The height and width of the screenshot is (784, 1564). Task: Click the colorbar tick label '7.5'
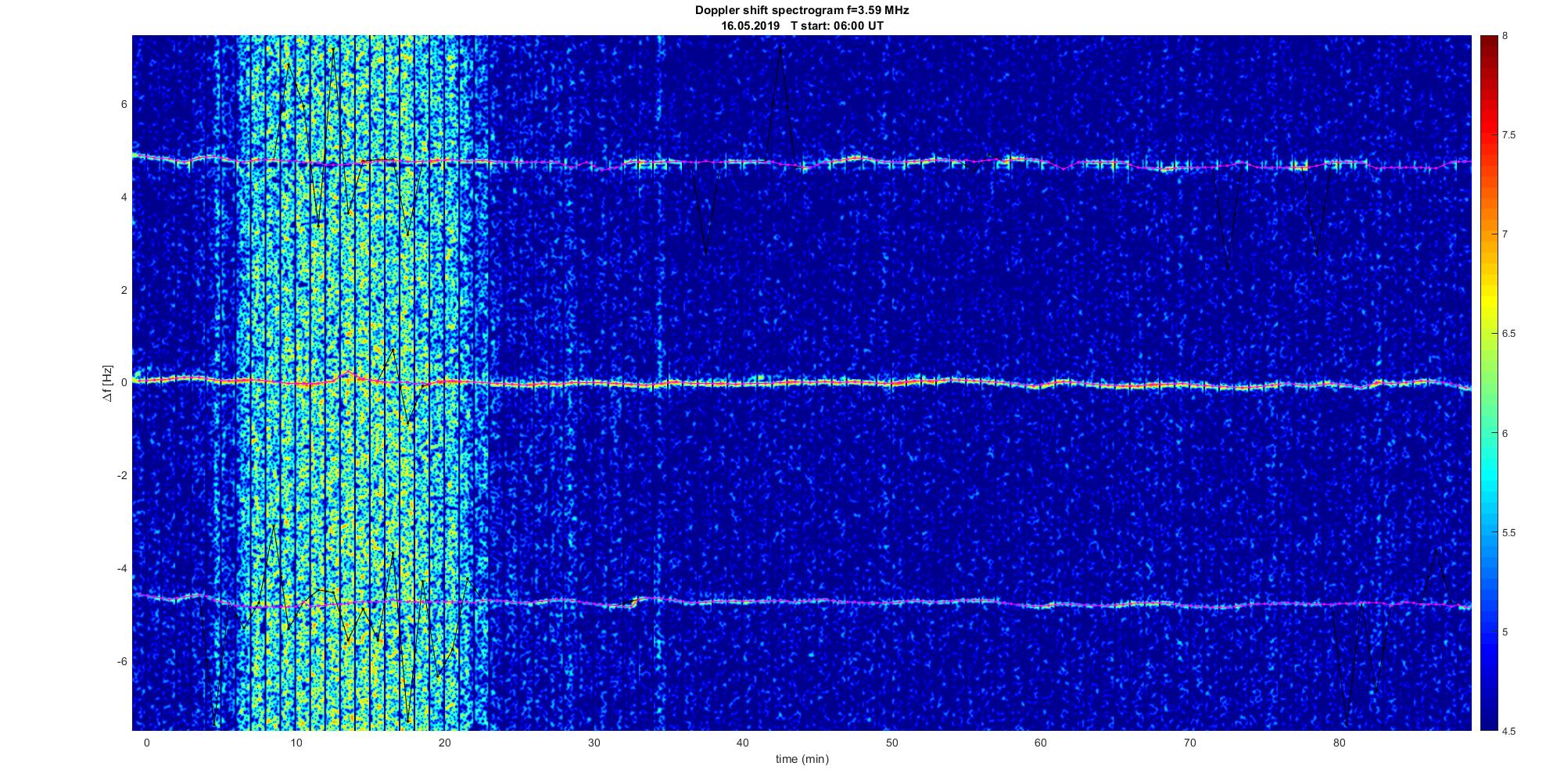(x=1509, y=135)
